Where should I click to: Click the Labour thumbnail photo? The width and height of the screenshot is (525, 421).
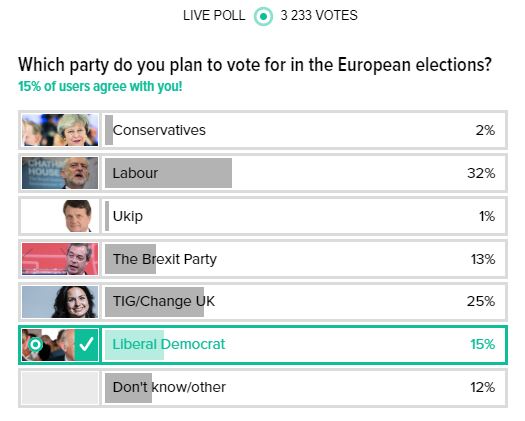(60, 173)
